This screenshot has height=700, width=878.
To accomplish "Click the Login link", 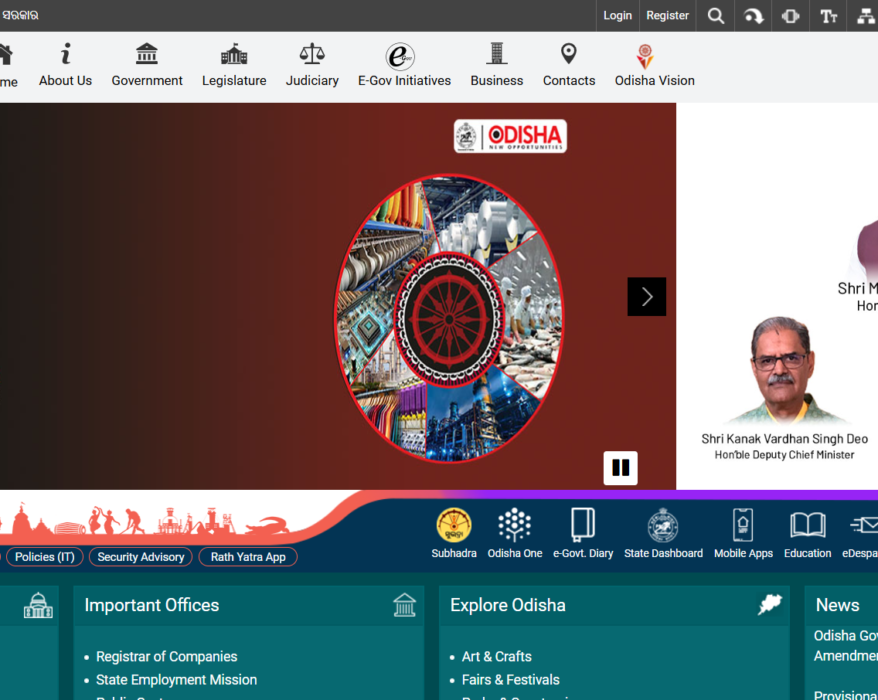I will [617, 16].
